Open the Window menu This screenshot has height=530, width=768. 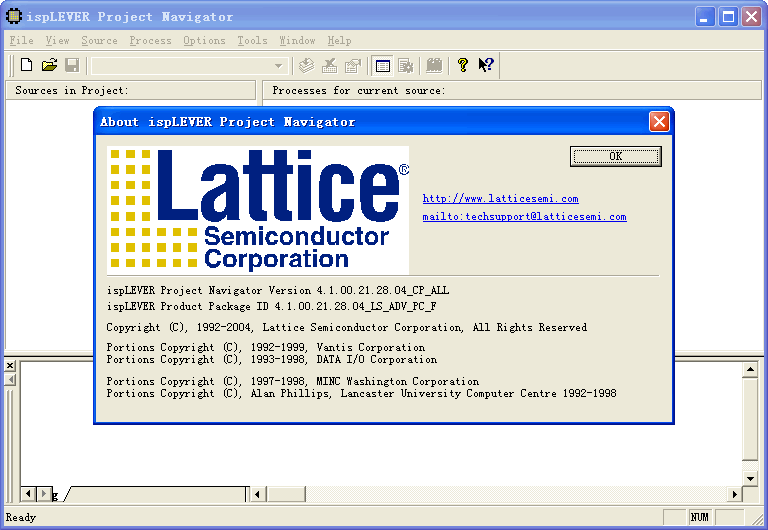pyautogui.click(x=297, y=41)
